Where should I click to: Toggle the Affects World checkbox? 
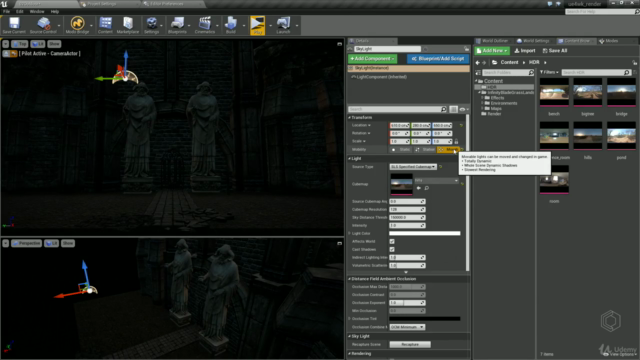coord(392,242)
